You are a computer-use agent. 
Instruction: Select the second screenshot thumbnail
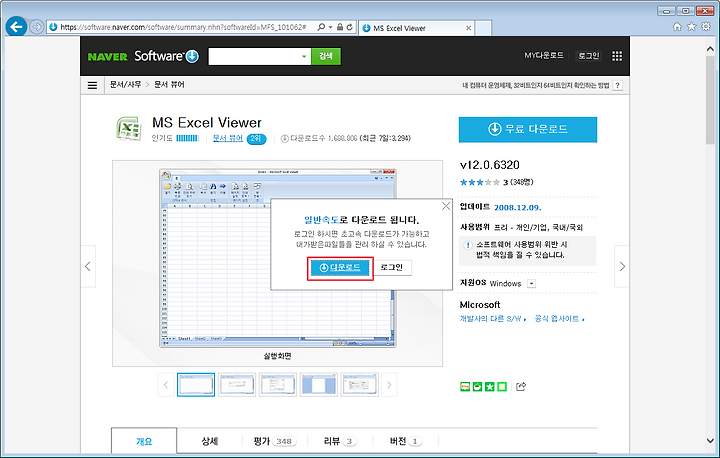point(237,384)
